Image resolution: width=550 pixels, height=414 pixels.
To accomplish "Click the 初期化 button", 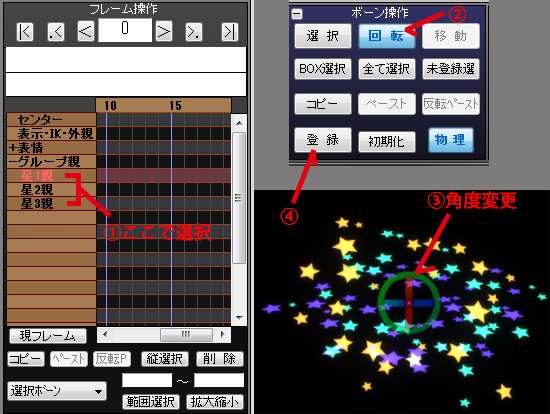I will point(387,142).
